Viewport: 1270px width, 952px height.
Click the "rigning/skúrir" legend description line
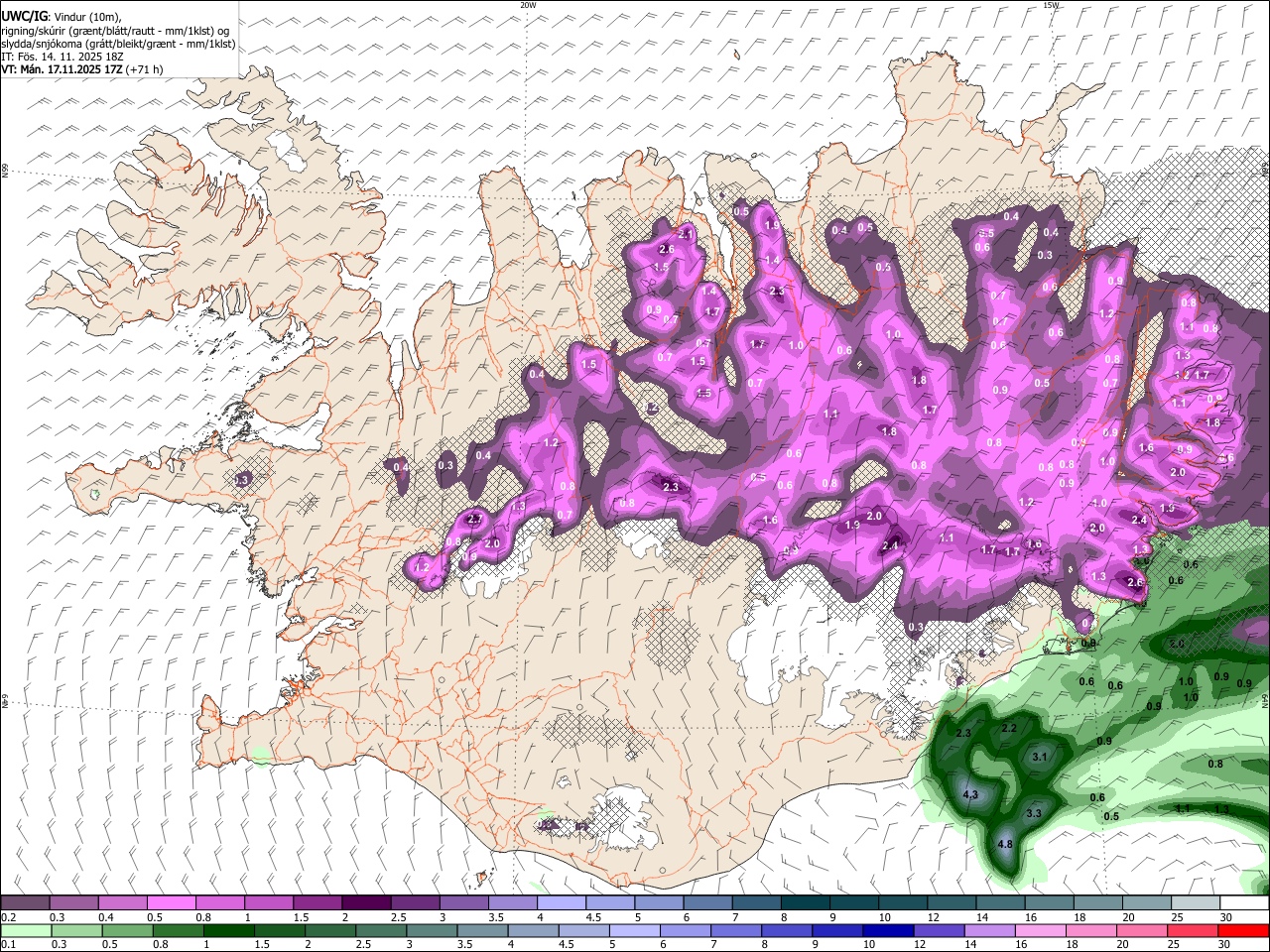point(115,30)
